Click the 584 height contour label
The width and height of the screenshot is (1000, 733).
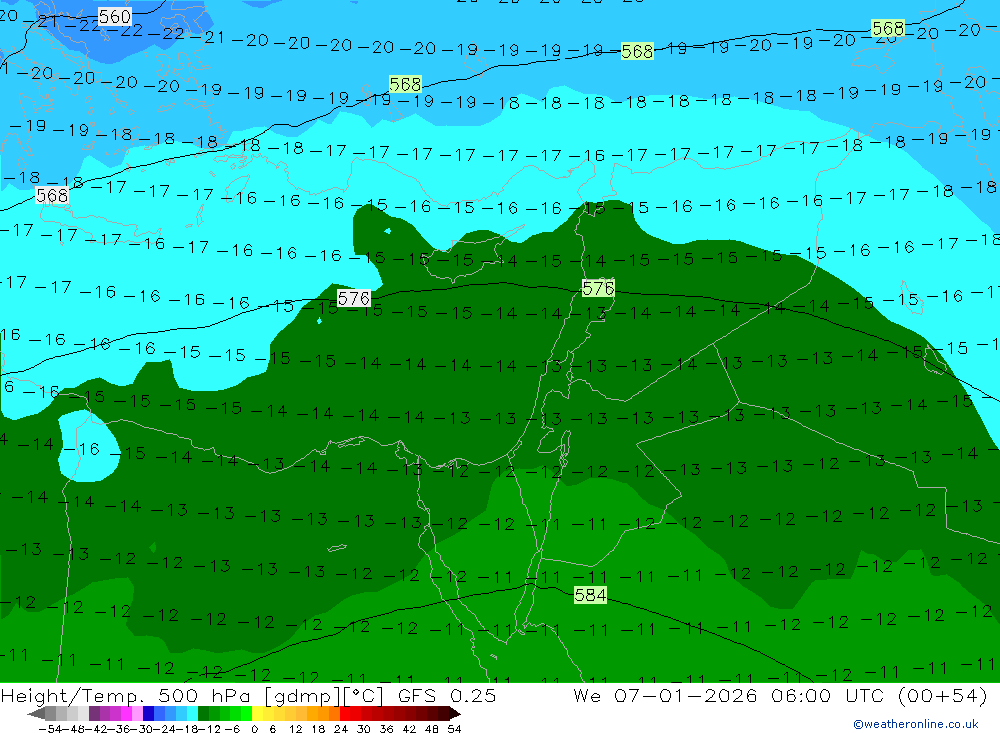[x=590, y=595]
